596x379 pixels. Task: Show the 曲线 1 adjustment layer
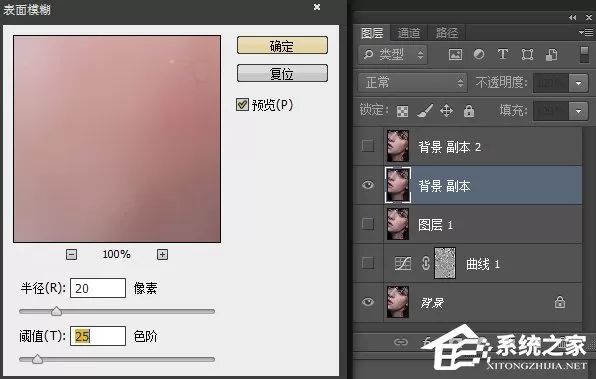368,263
